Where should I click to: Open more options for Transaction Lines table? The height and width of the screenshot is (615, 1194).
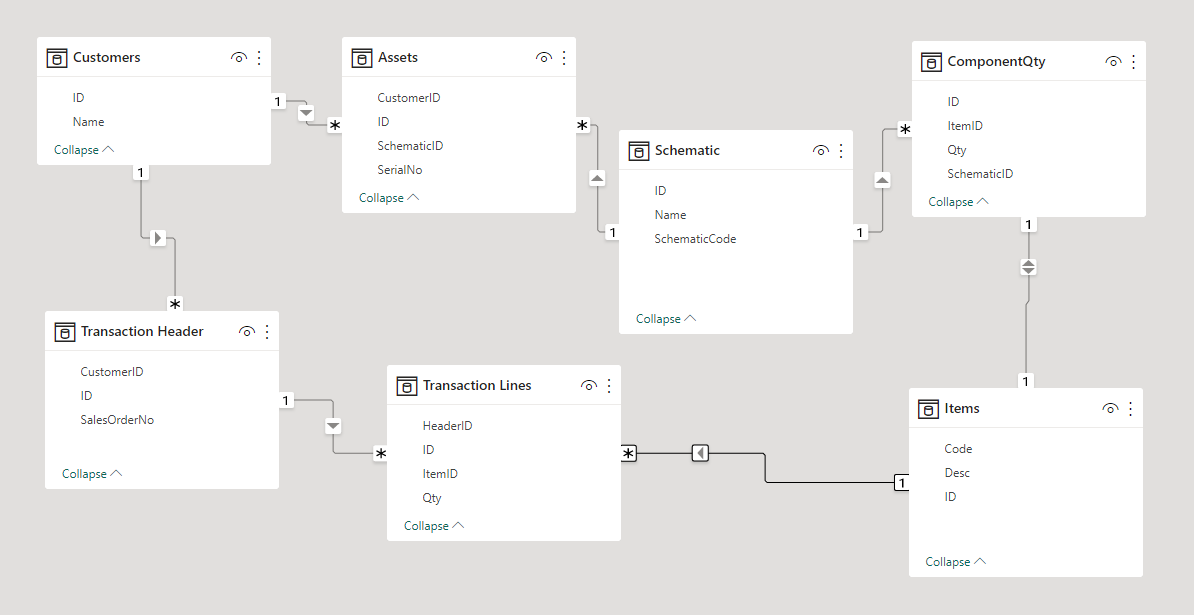609,386
